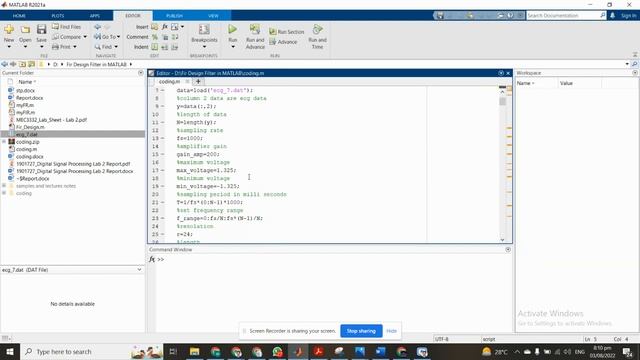Switch to the VIEW tab
Screen dimensions: 640x360
[213, 16]
